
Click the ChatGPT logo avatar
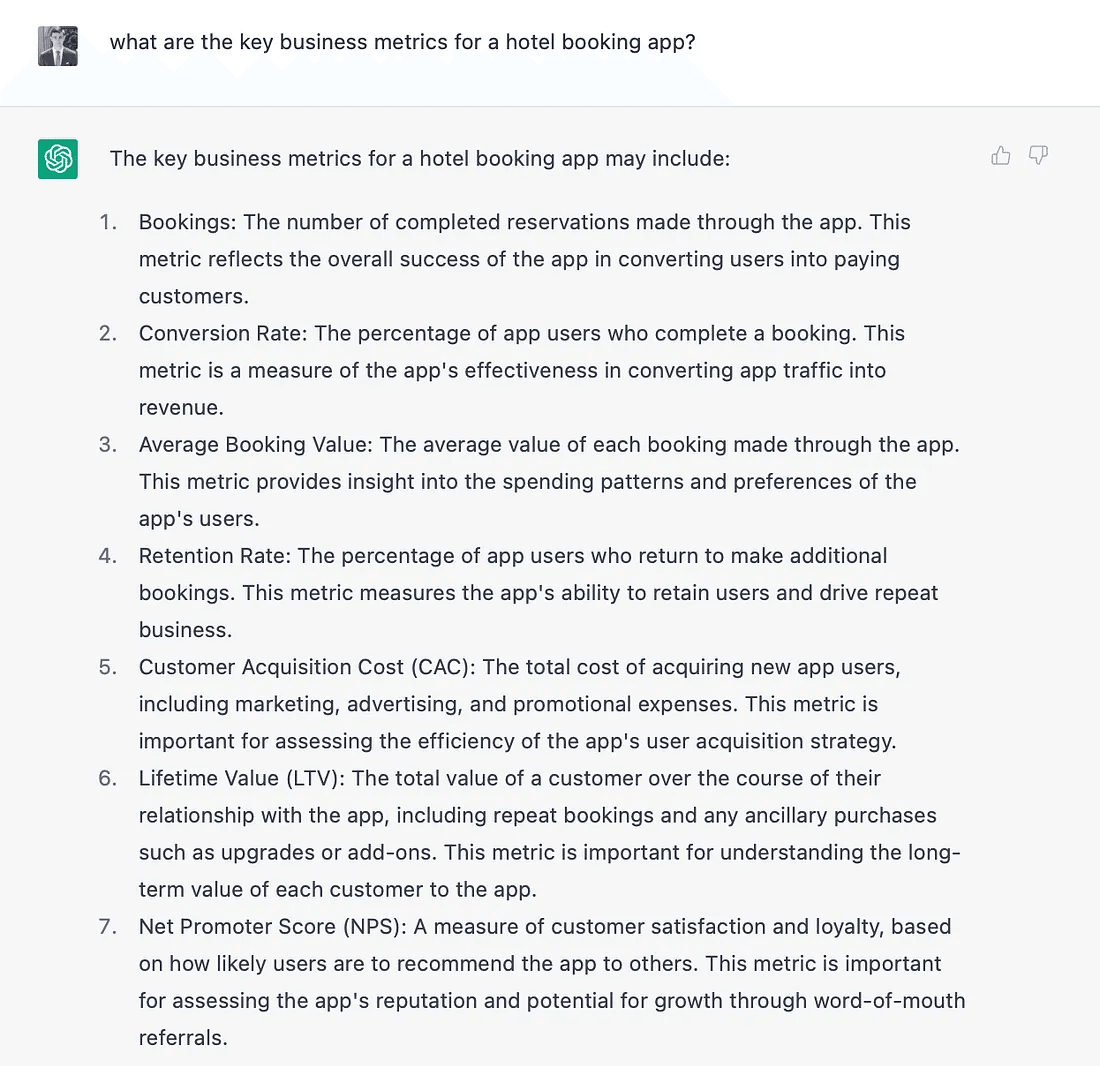(x=58, y=159)
